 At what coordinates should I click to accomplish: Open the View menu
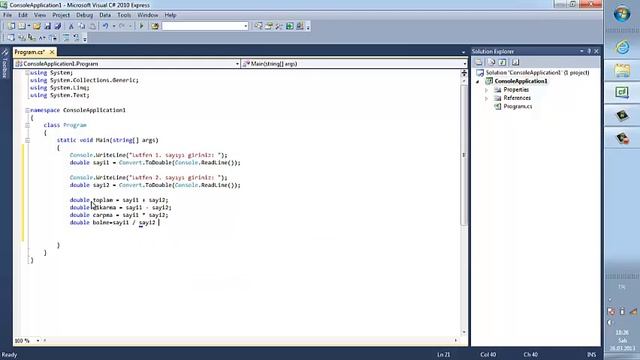tap(40, 15)
